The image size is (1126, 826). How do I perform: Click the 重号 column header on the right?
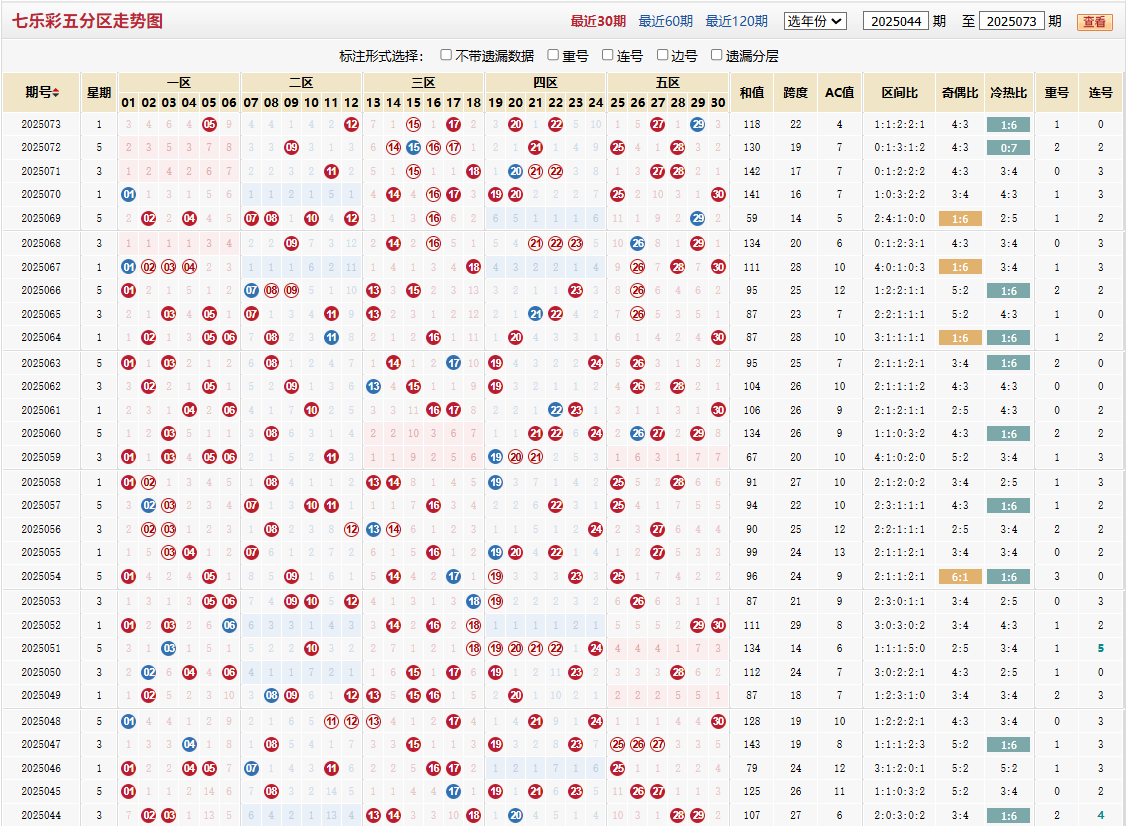tap(1056, 93)
